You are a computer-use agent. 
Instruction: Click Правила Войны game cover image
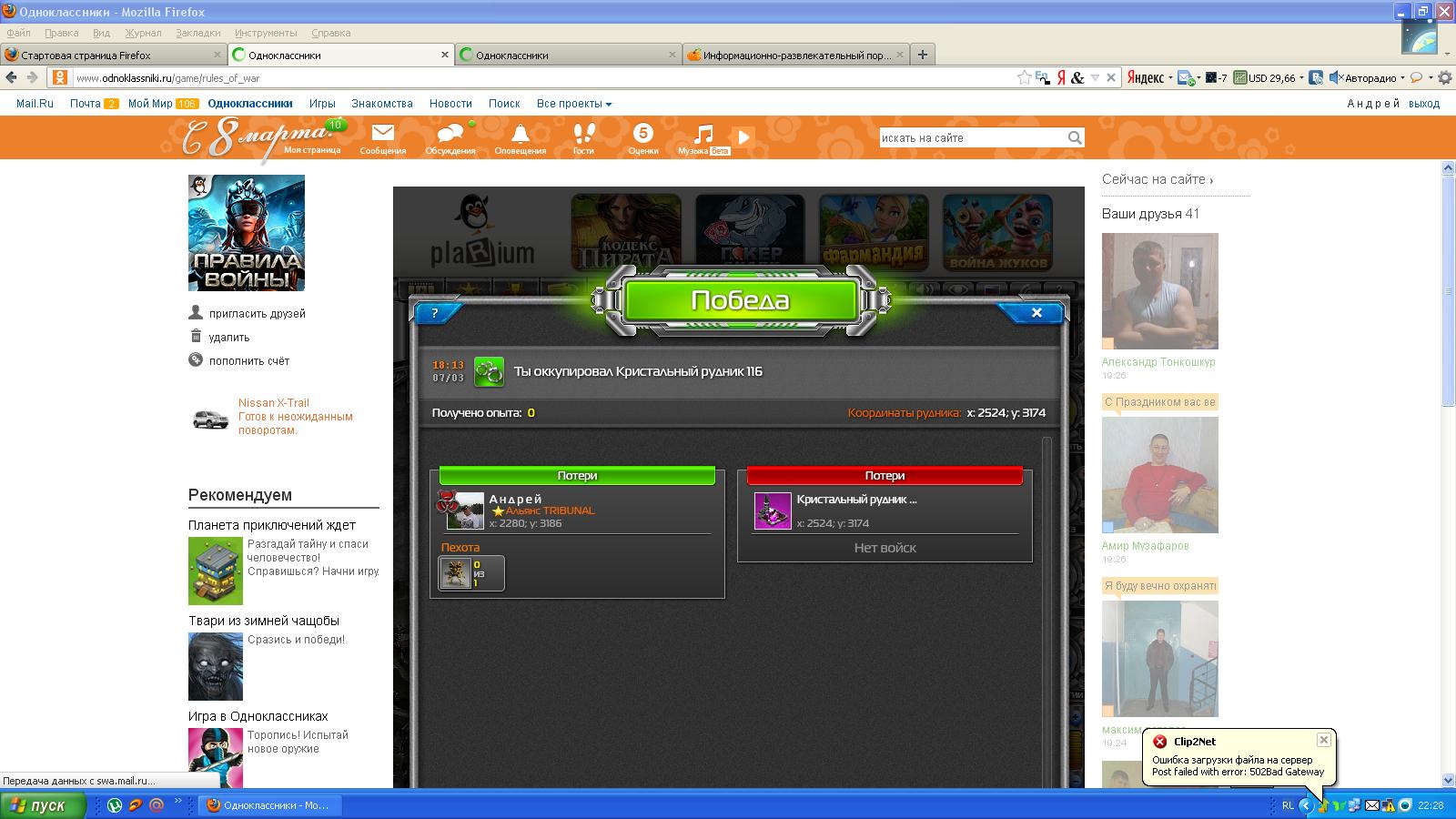tap(247, 233)
